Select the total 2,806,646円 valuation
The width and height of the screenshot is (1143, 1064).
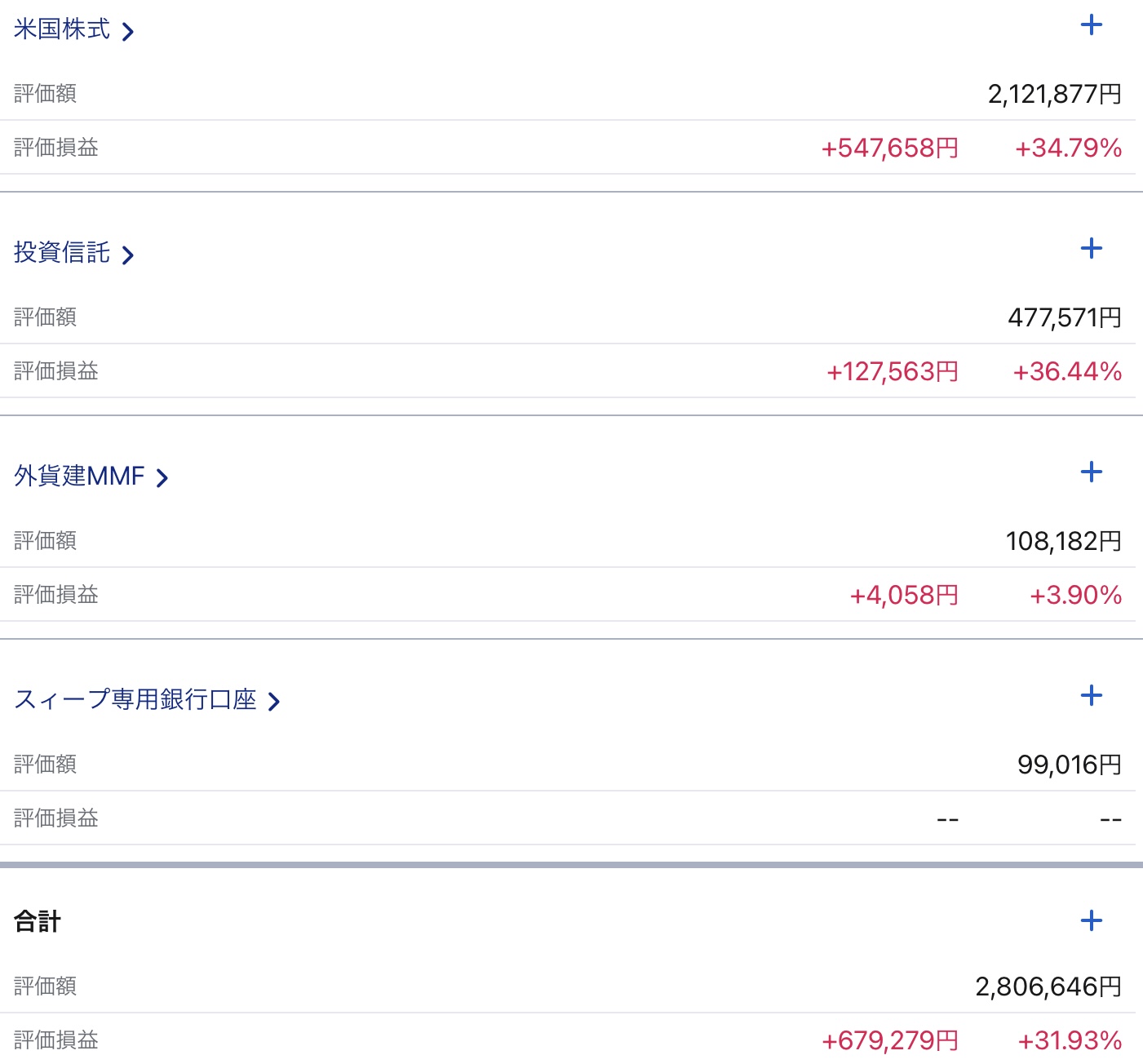1048,987
